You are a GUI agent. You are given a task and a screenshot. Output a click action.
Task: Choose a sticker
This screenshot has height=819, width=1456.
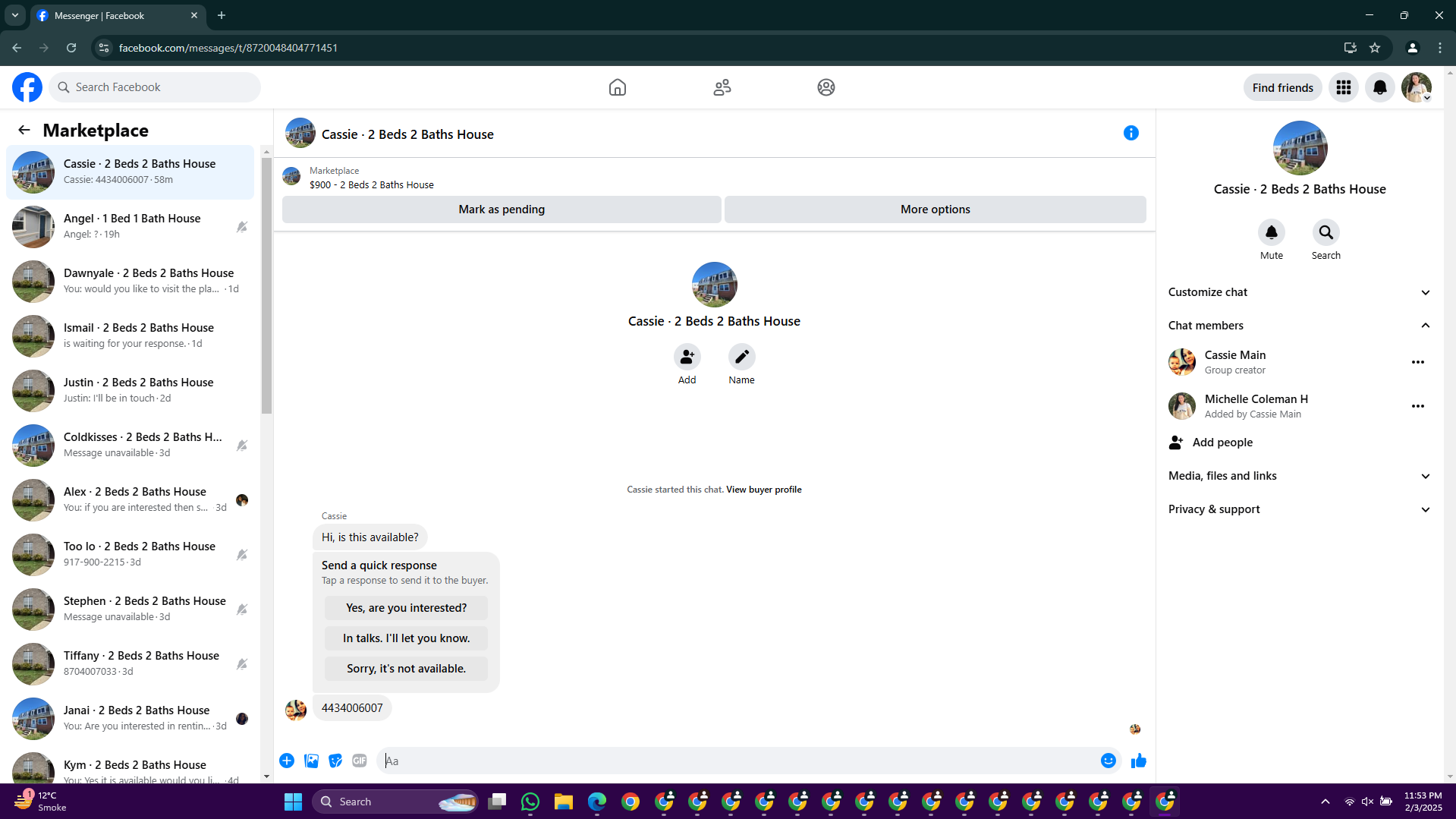[335, 761]
